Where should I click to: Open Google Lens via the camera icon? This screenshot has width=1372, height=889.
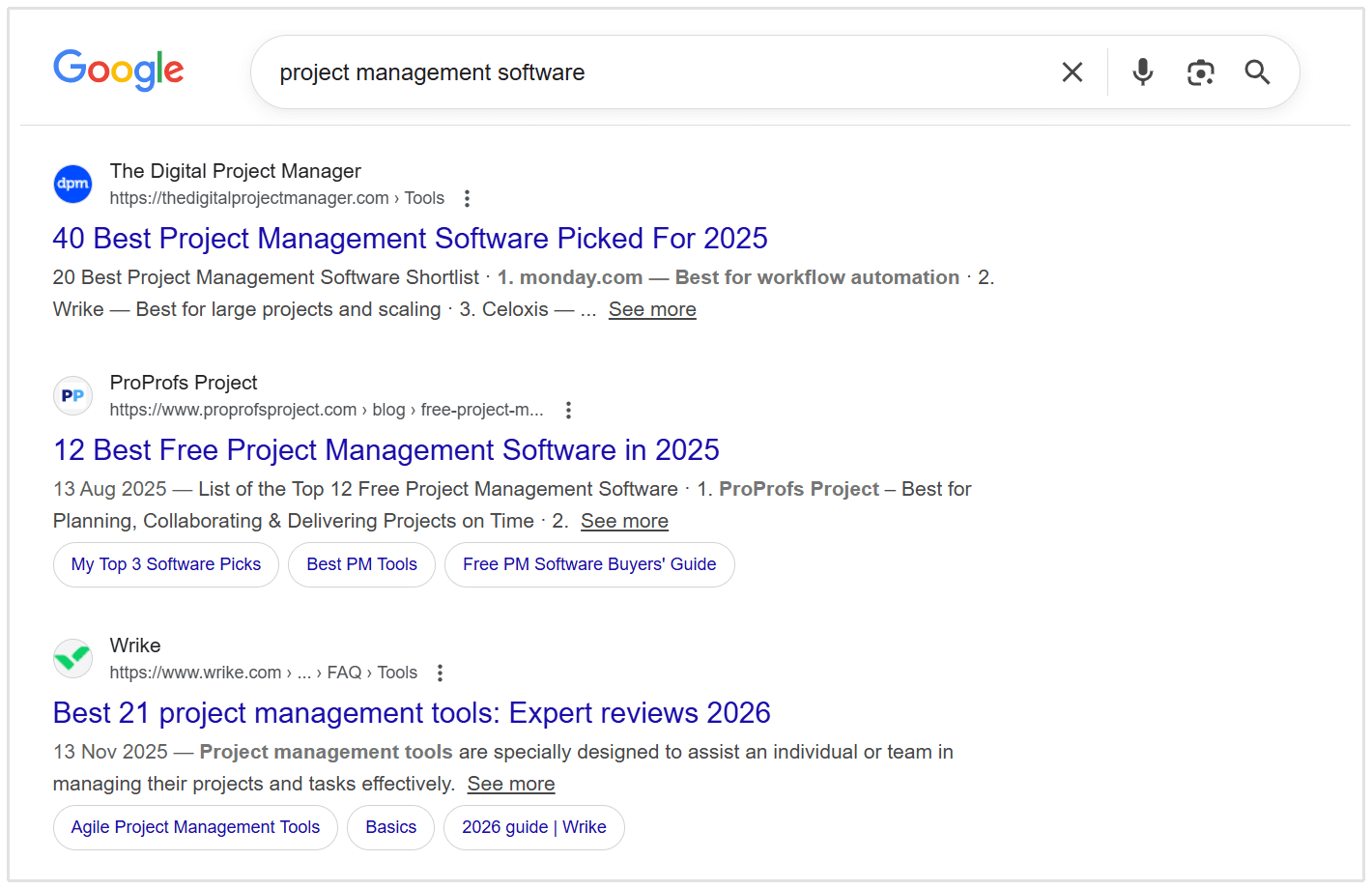pyautogui.click(x=1200, y=72)
